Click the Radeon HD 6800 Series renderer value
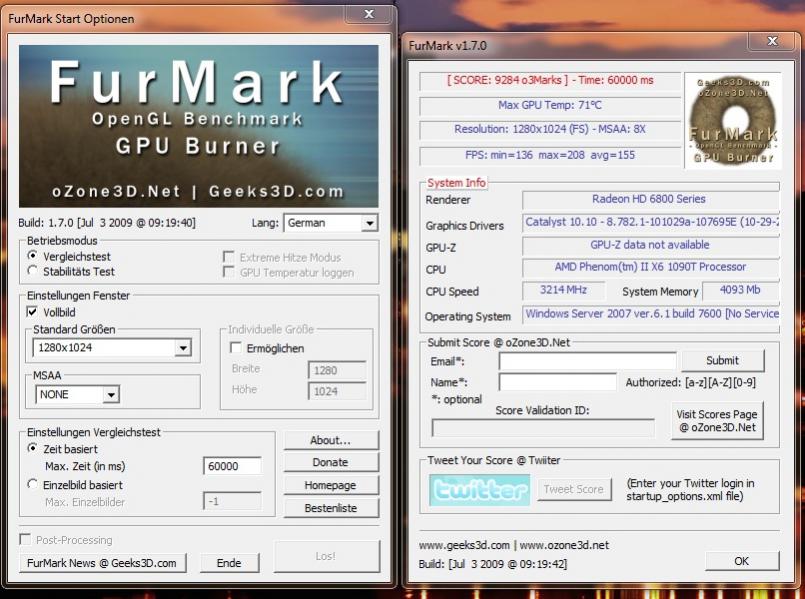This screenshot has width=805, height=599. (x=649, y=199)
